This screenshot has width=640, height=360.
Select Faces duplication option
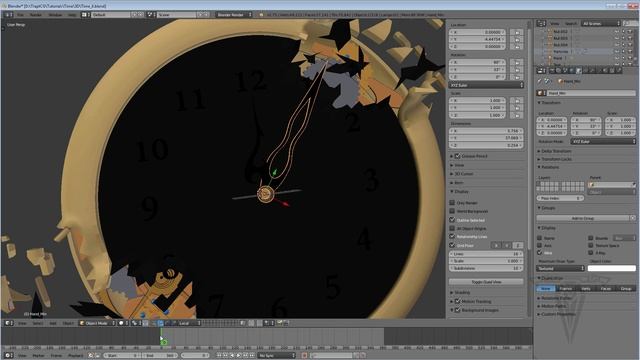point(606,288)
